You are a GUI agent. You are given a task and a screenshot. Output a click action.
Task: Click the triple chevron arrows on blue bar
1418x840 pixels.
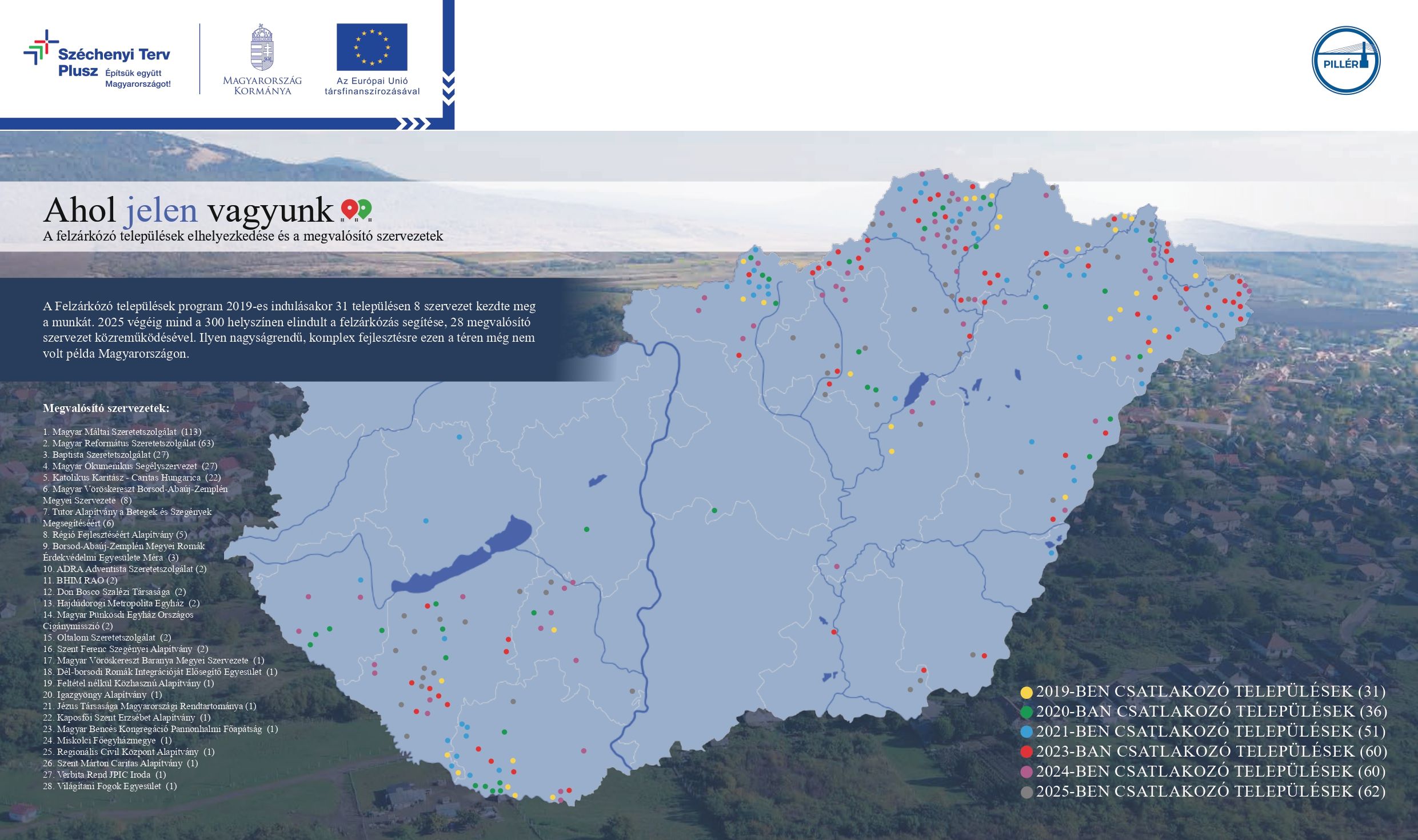click(x=413, y=123)
